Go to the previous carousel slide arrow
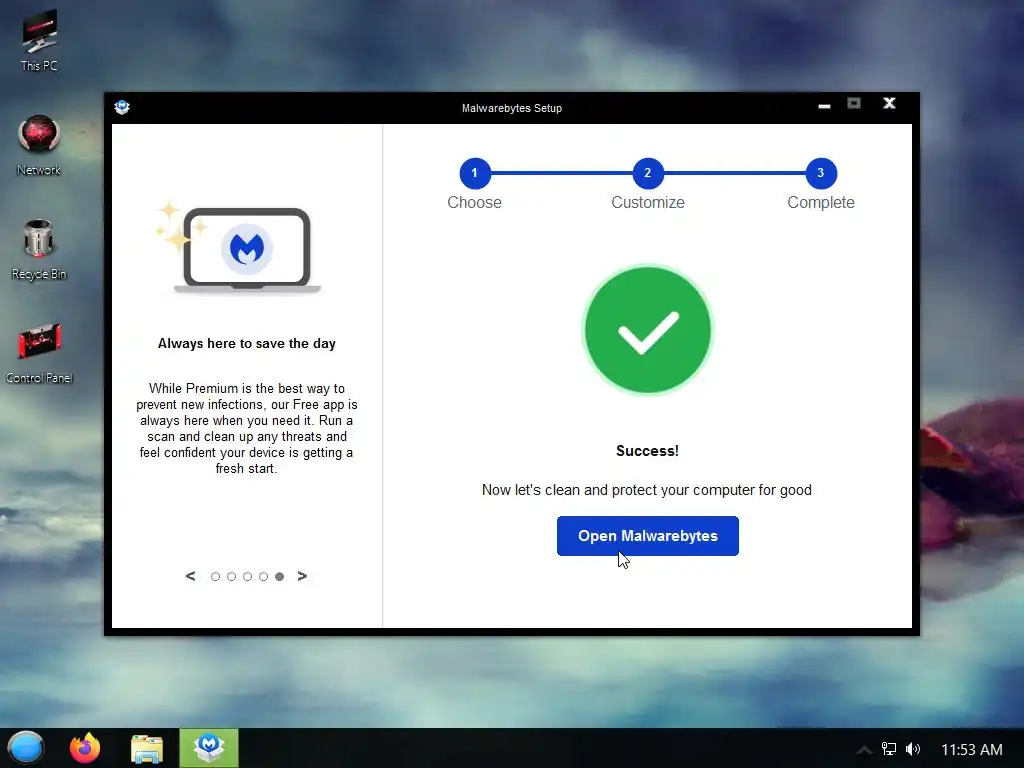 (x=190, y=576)
